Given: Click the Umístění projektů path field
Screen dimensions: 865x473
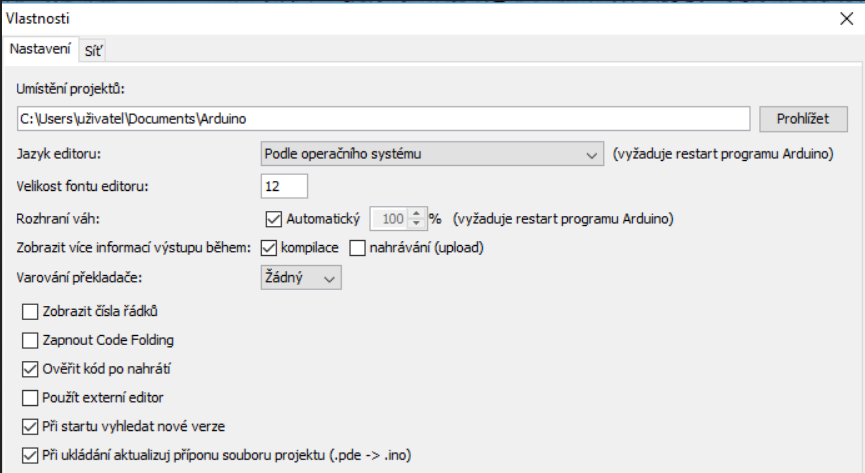Looking at the screenshot, I should click(383, 118).
